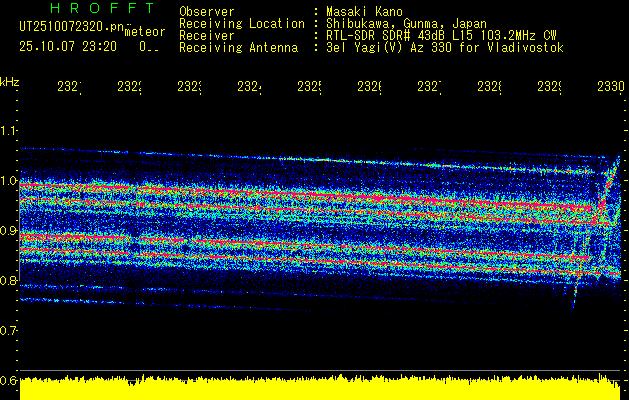Click the 2325 time axis label
Screen dimensions: 629x400
pos(310,86)
